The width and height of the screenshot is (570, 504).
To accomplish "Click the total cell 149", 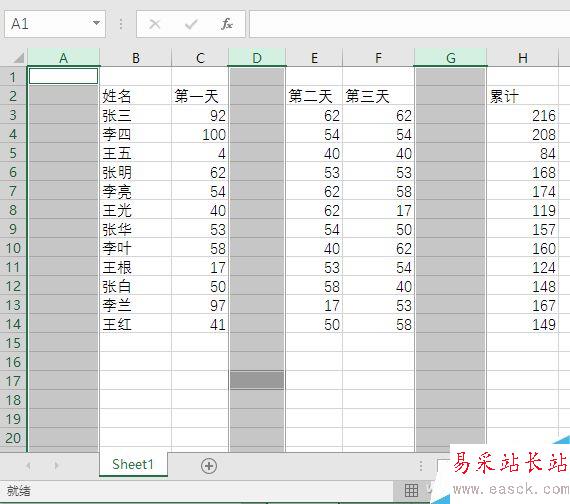I will pos(522,324).
